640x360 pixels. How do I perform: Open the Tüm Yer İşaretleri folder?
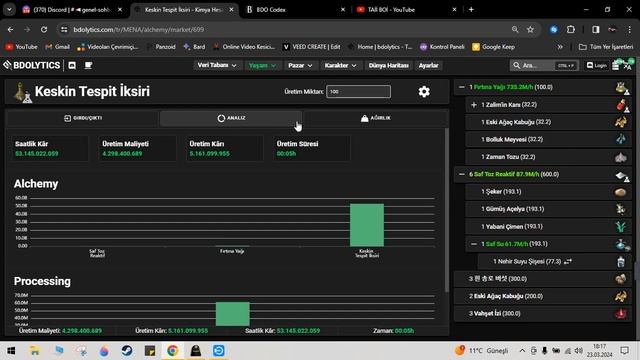(606, 47)
